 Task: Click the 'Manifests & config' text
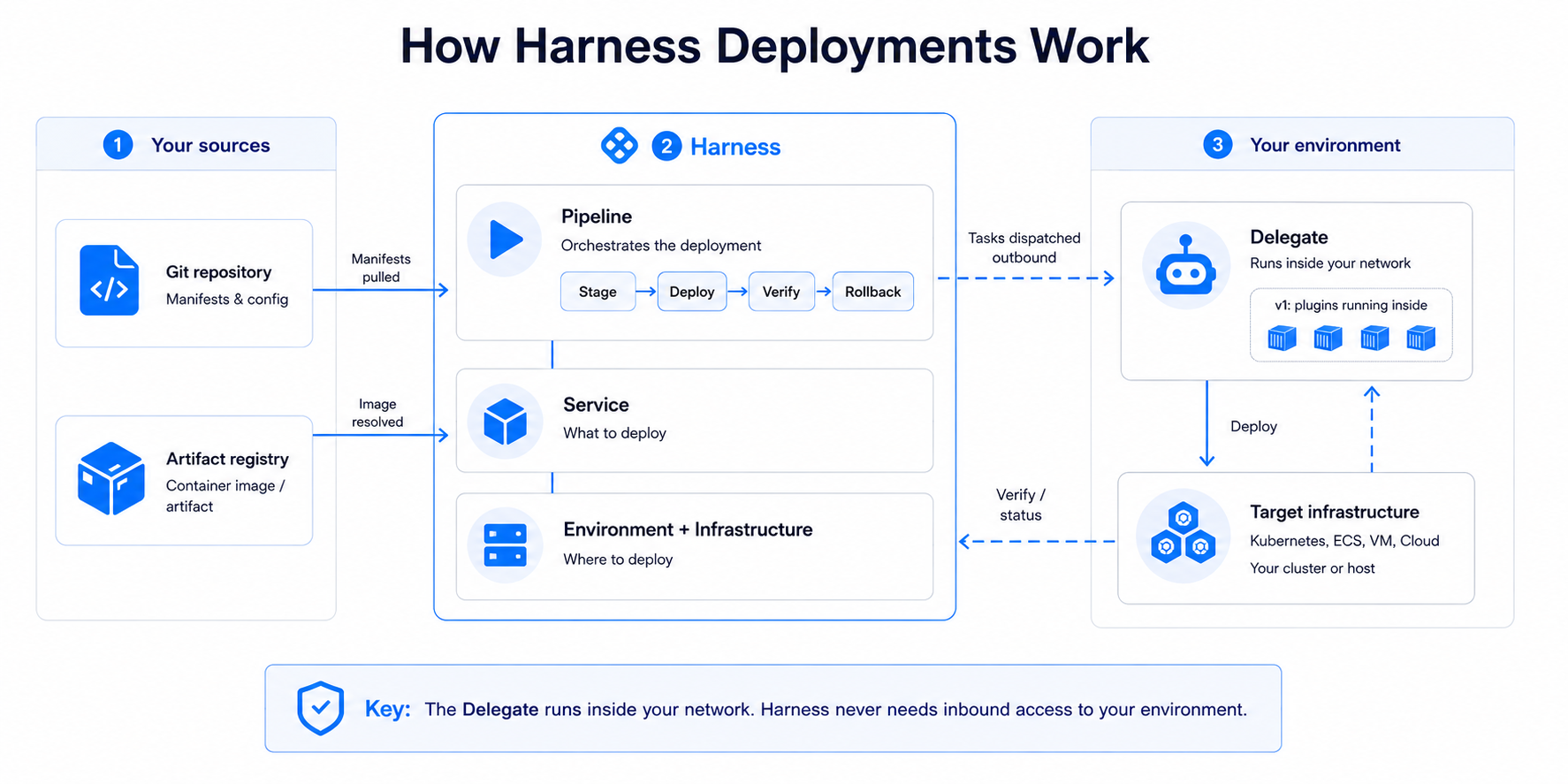(227, 300)
